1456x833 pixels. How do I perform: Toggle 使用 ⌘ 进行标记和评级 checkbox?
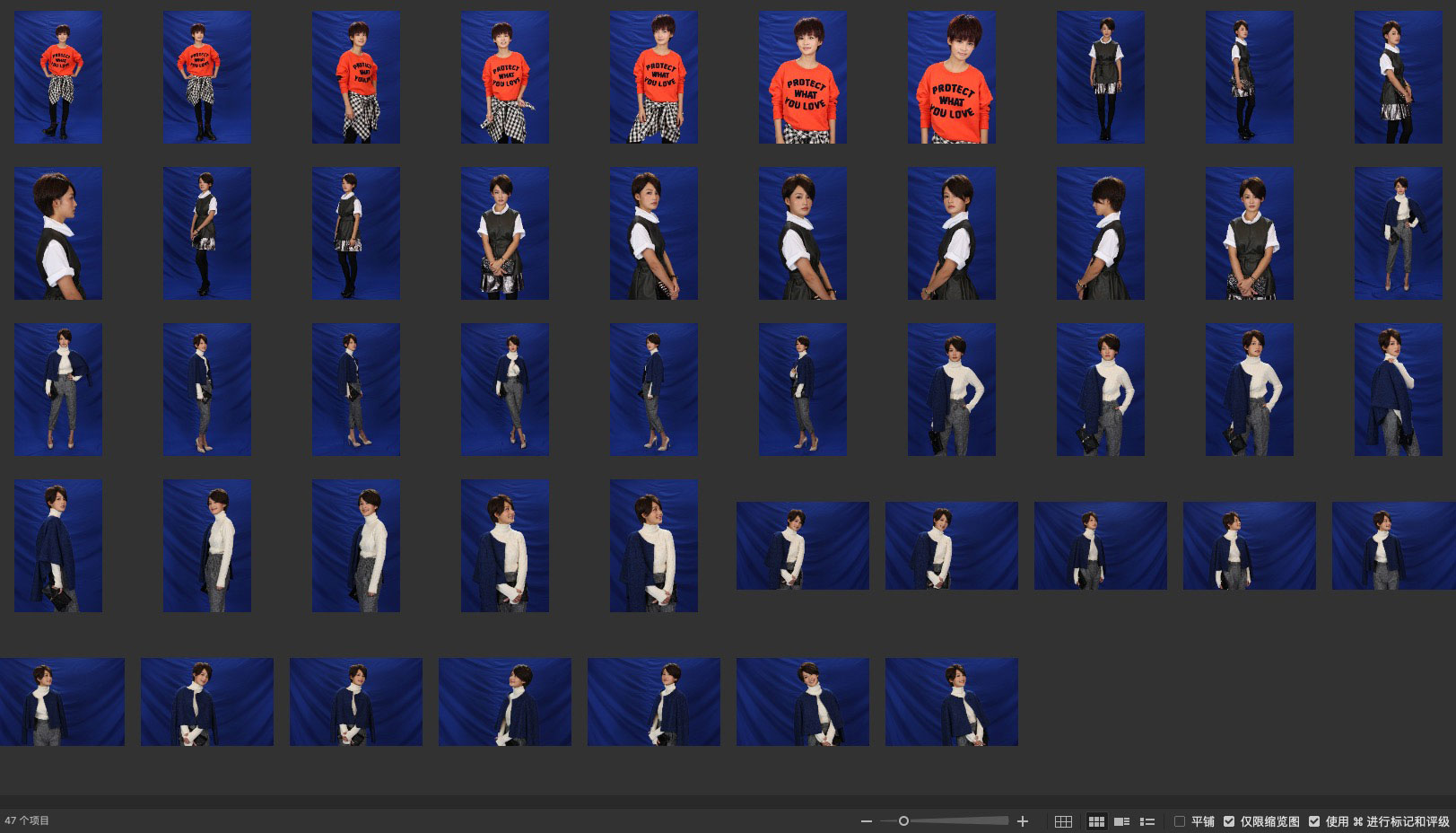coord(1314,821)
